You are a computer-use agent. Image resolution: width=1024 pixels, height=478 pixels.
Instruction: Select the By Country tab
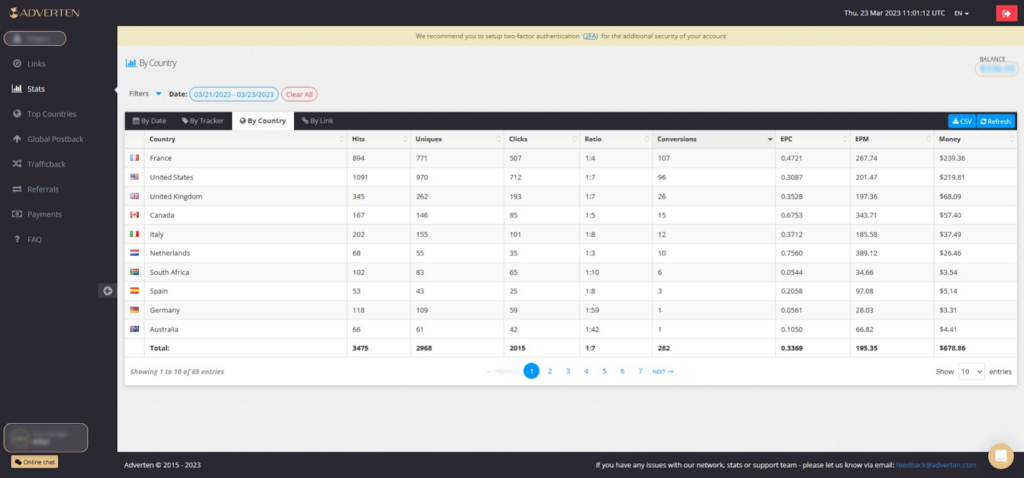click(x=263, y=121)
